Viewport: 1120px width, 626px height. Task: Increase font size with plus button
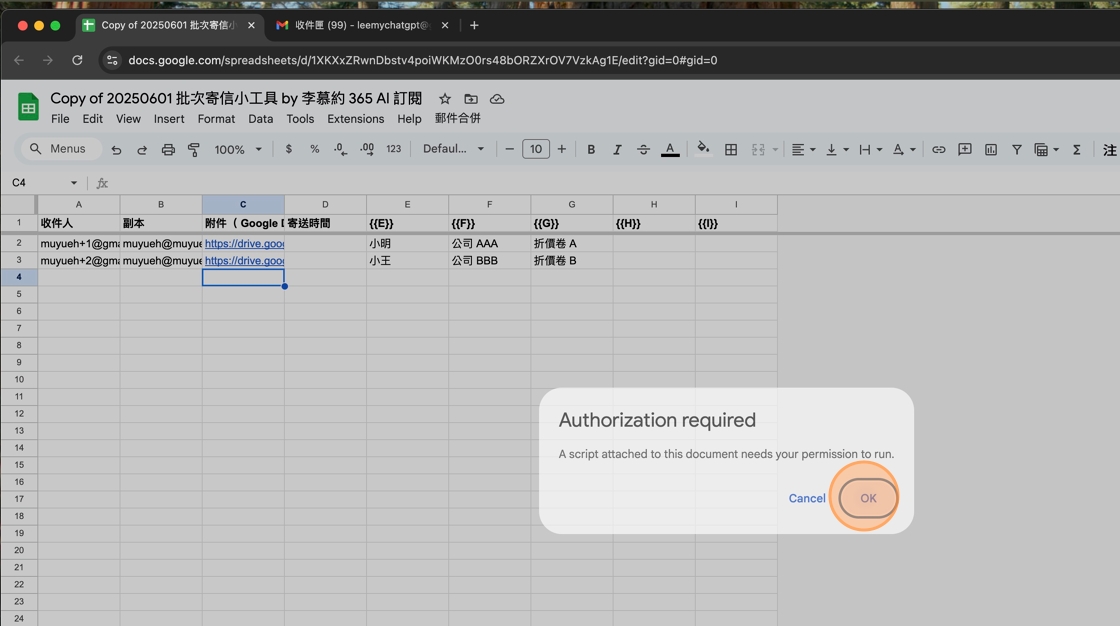tap(561, 149)
